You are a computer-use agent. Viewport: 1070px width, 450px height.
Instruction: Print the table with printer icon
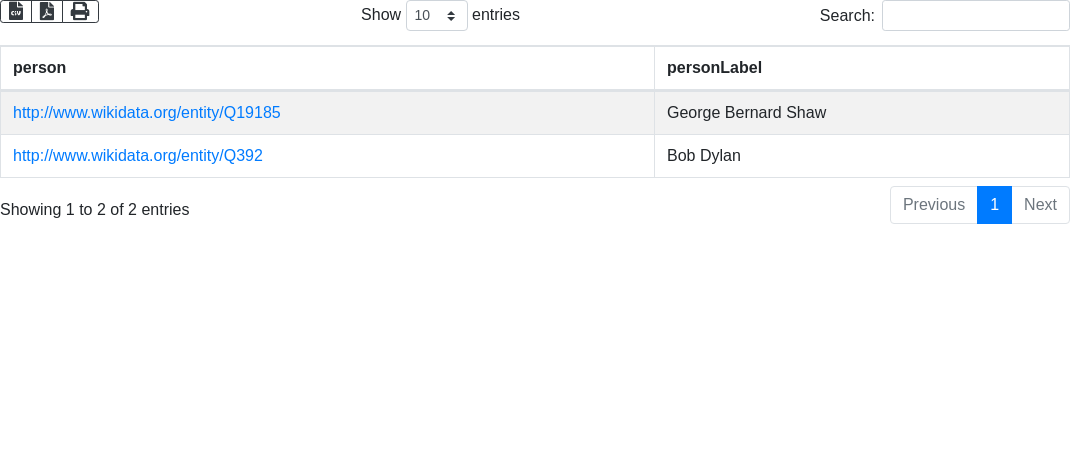(80, 11)
